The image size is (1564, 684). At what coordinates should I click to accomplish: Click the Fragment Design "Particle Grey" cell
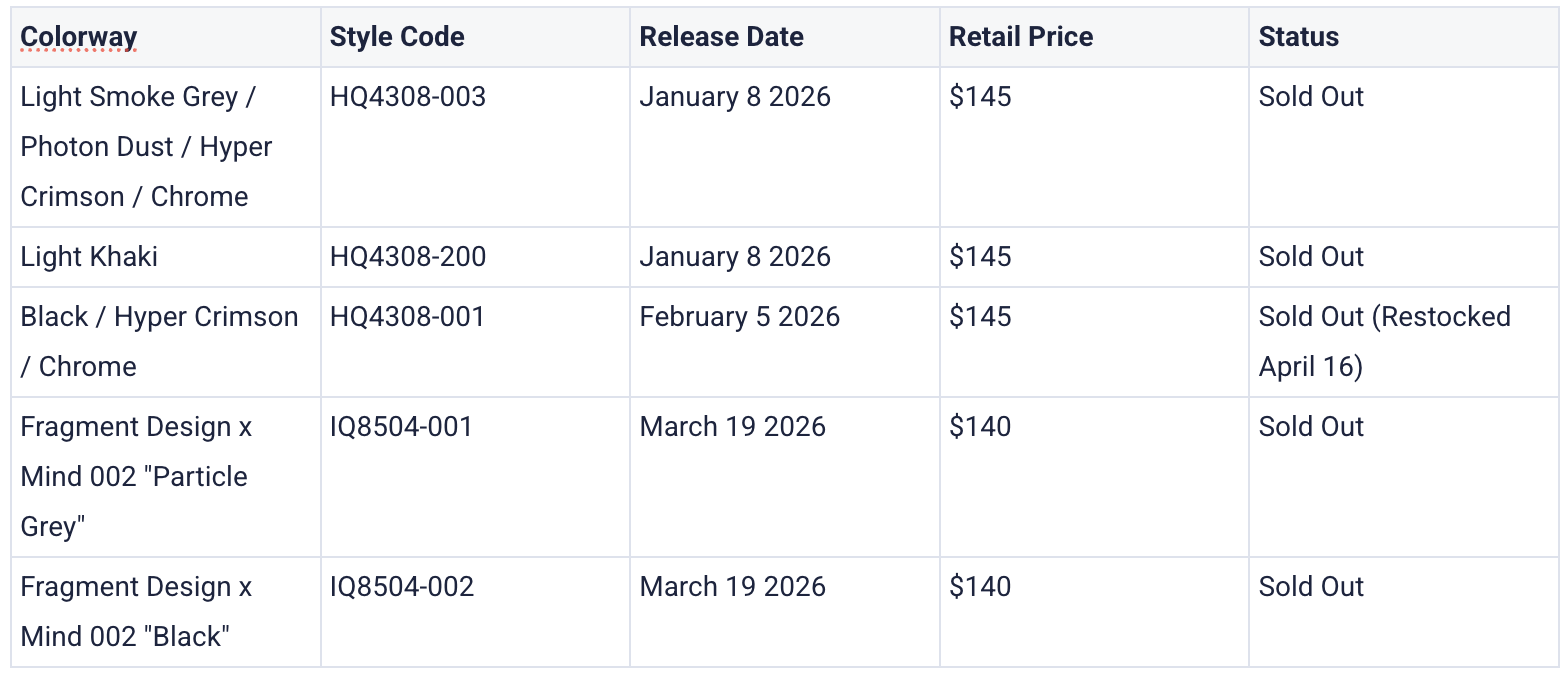(x=136, y=476)
